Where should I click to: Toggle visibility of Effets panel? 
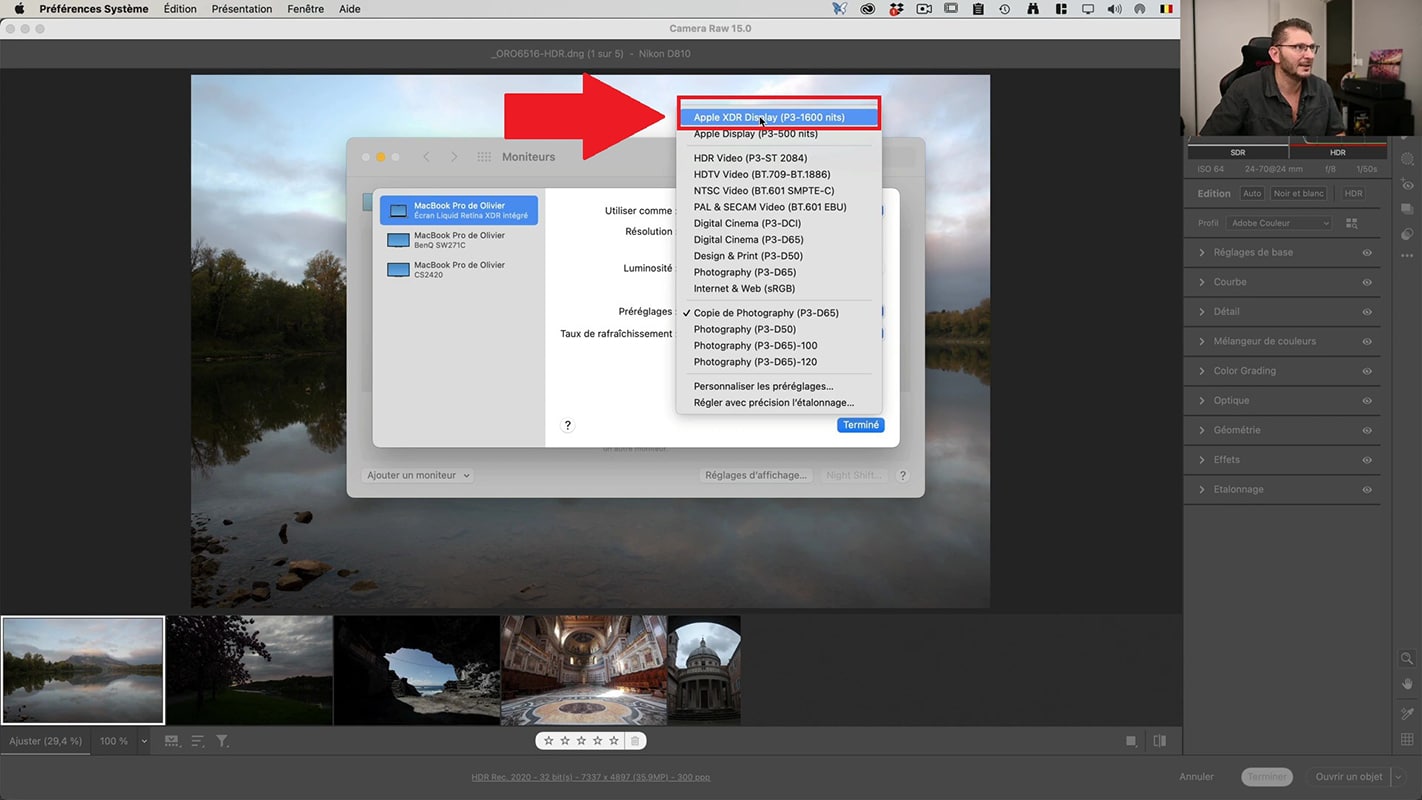(1367, 460)
